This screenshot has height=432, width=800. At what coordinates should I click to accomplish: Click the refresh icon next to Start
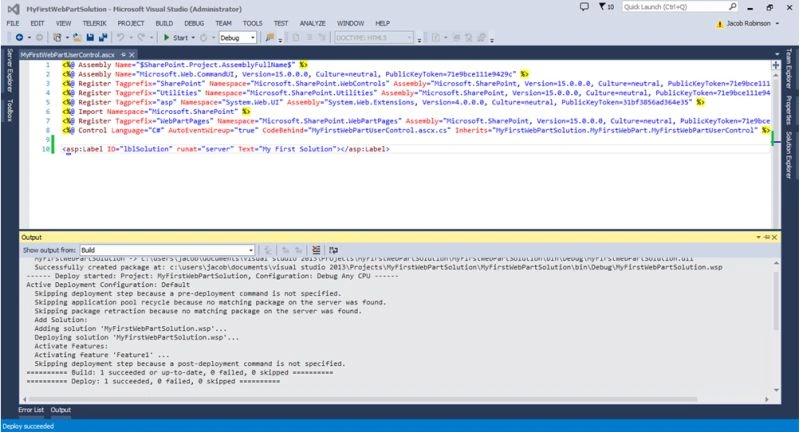coord(203,37)
